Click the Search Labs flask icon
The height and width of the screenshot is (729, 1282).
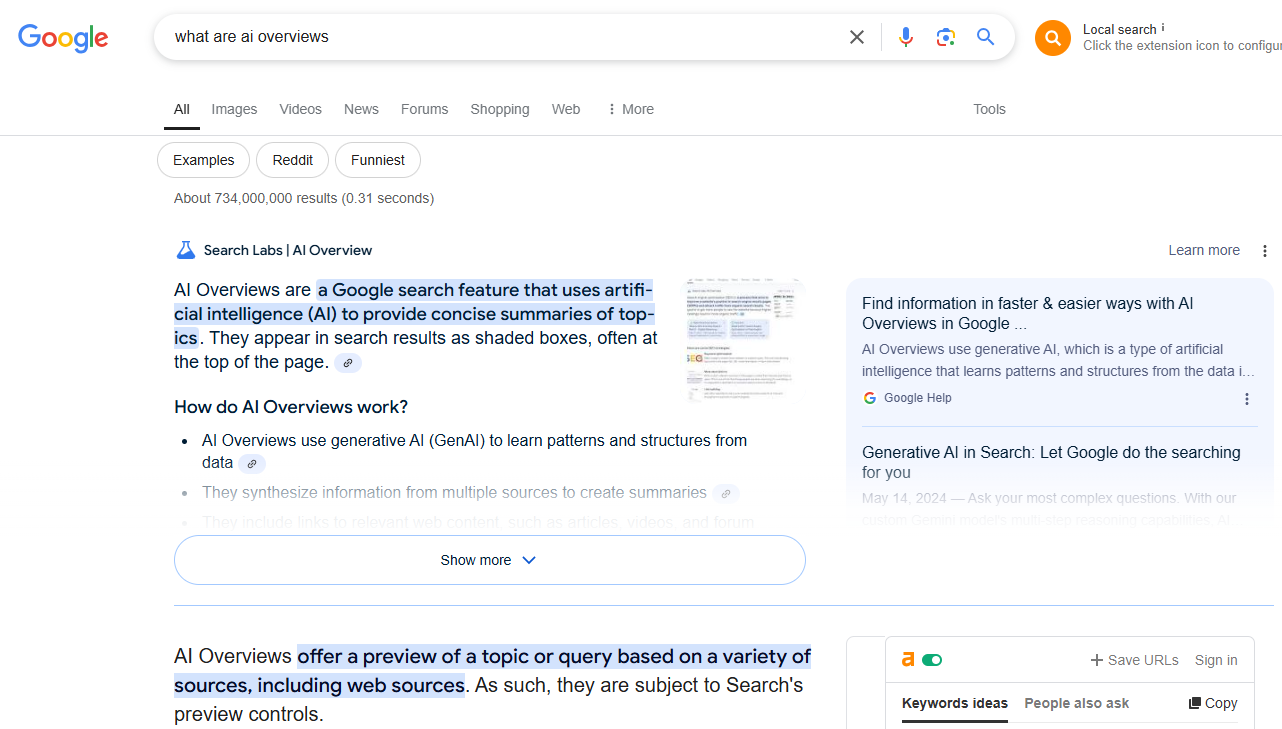click(185, 250)
